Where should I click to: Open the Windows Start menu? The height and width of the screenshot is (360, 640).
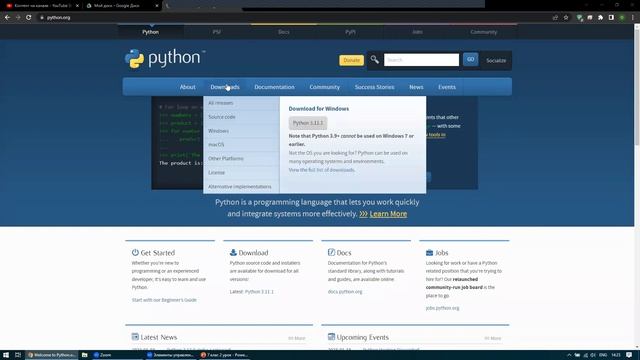6,355
